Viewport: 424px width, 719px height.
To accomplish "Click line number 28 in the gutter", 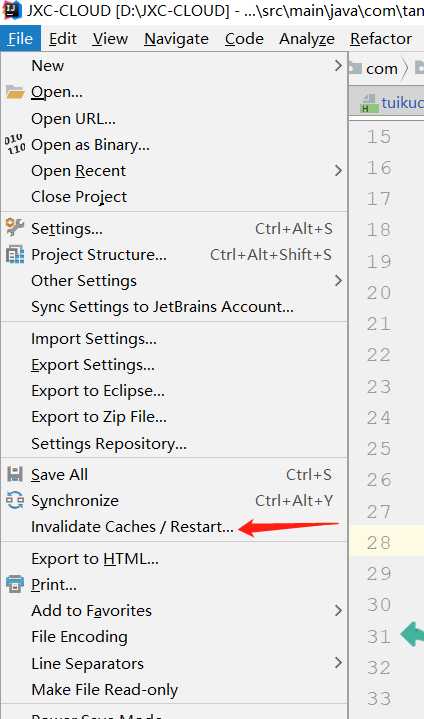I will pos(379,543).
